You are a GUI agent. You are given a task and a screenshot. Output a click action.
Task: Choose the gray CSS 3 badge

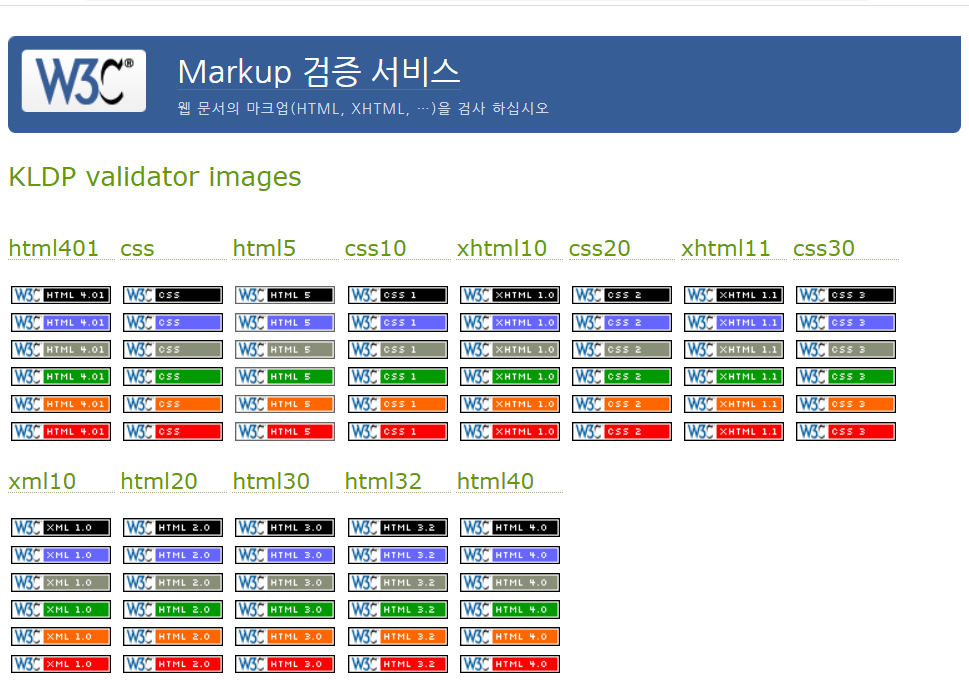(846, 350)
